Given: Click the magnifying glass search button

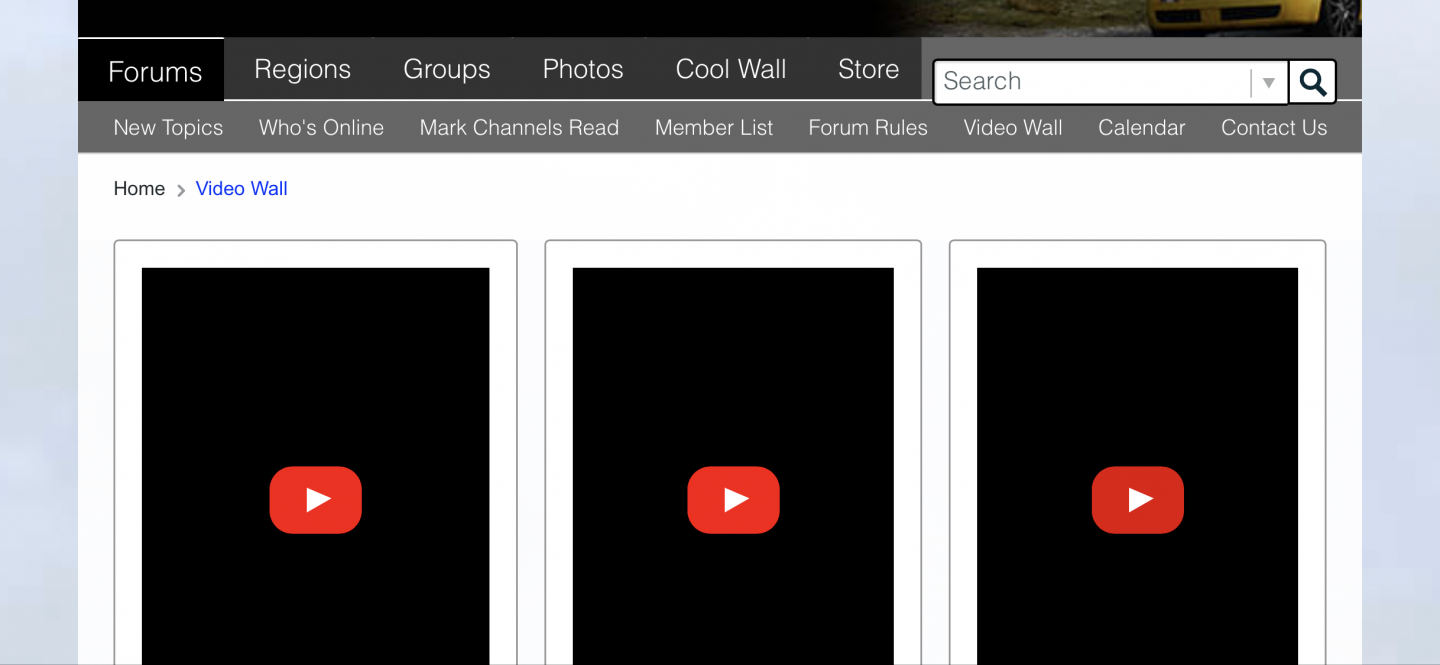Looking at the screenshot, I should tap(1312, 82).
